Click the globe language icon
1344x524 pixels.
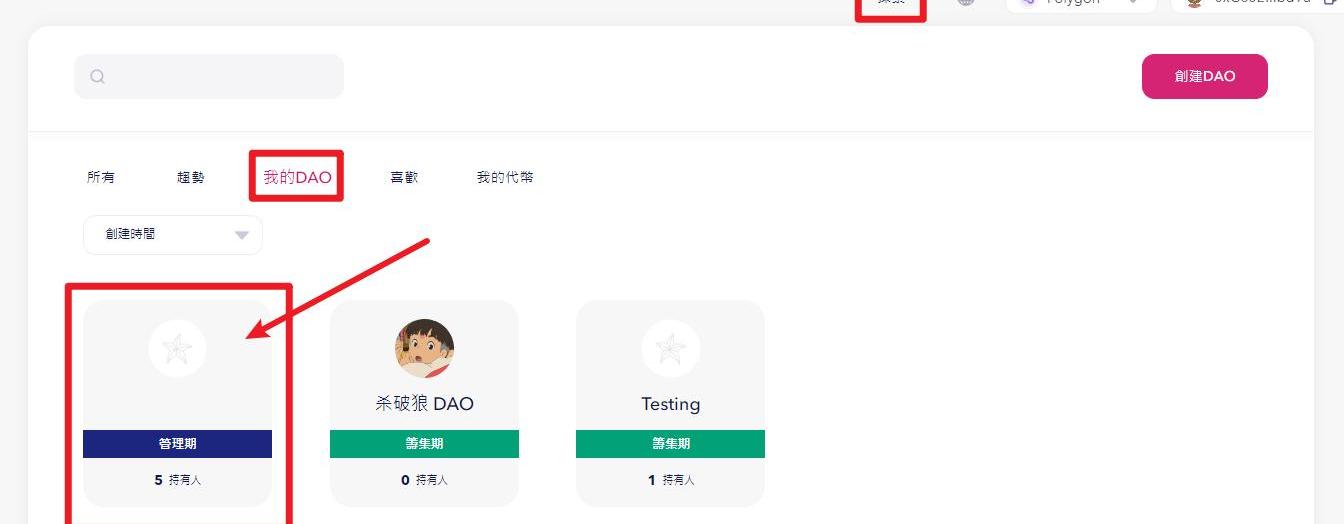(x=965, y=3)
